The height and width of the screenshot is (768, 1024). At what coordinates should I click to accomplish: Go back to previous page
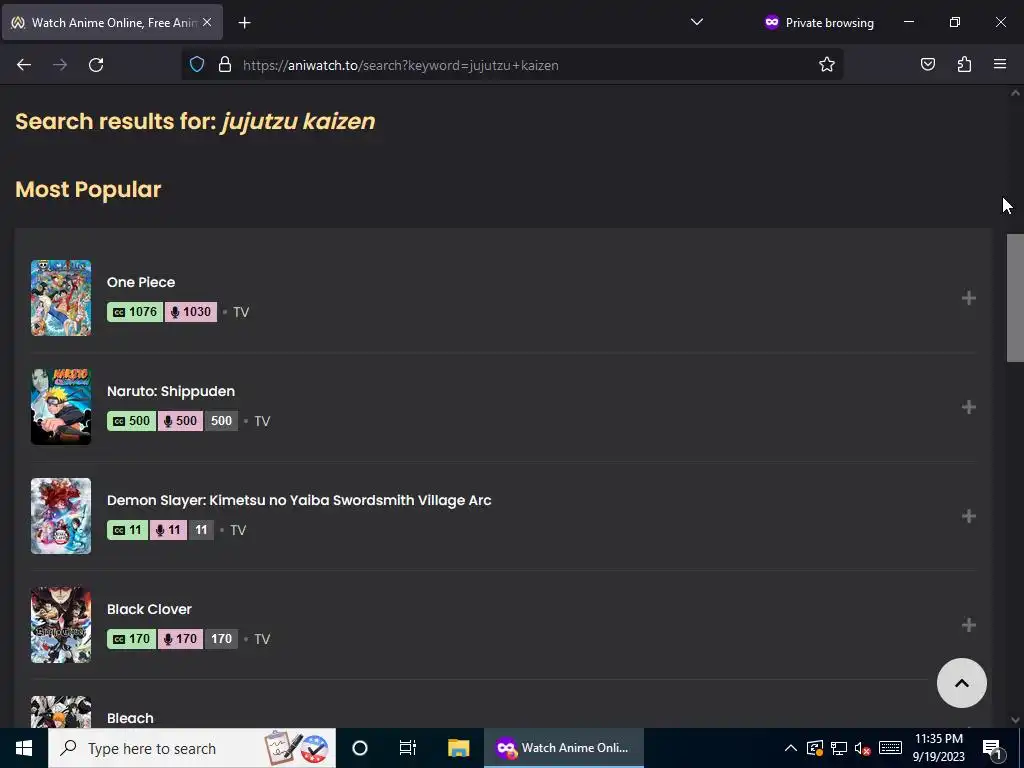click(x=24, y=65)
